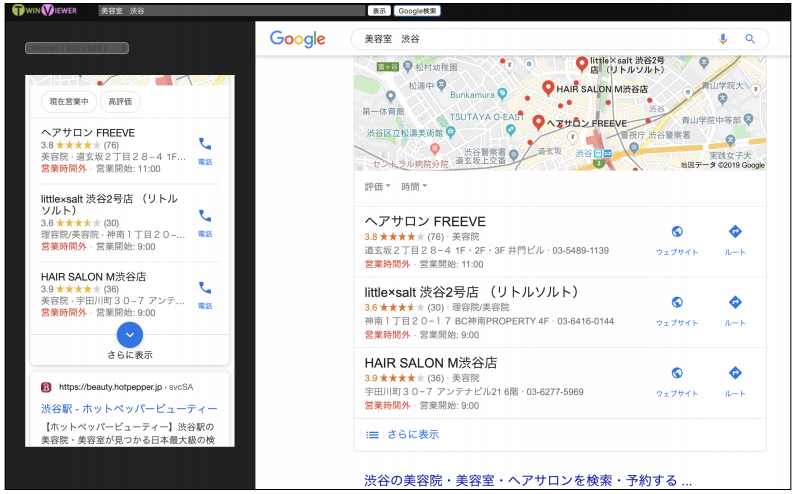This screenshot has height=494, width=796.
Task: Select the 現在営業中 filter chip
Action: [69, 102]
